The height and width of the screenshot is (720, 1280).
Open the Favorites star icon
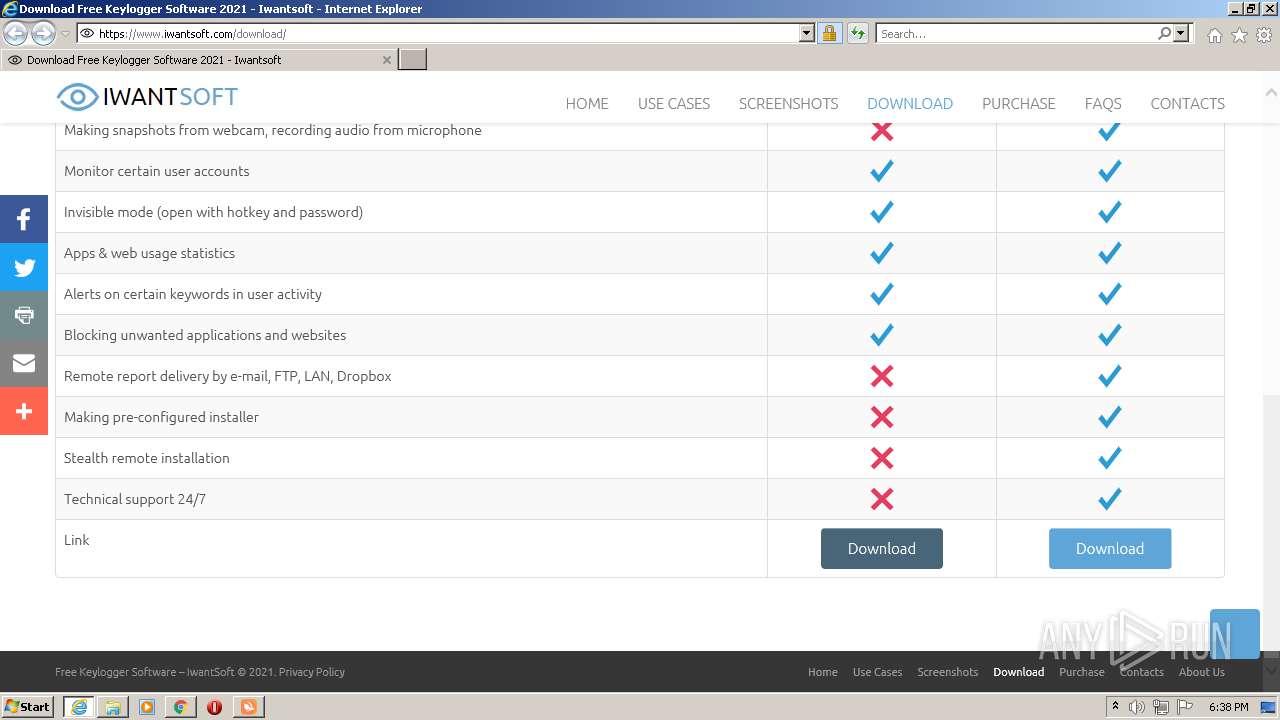click(1239, 35)
